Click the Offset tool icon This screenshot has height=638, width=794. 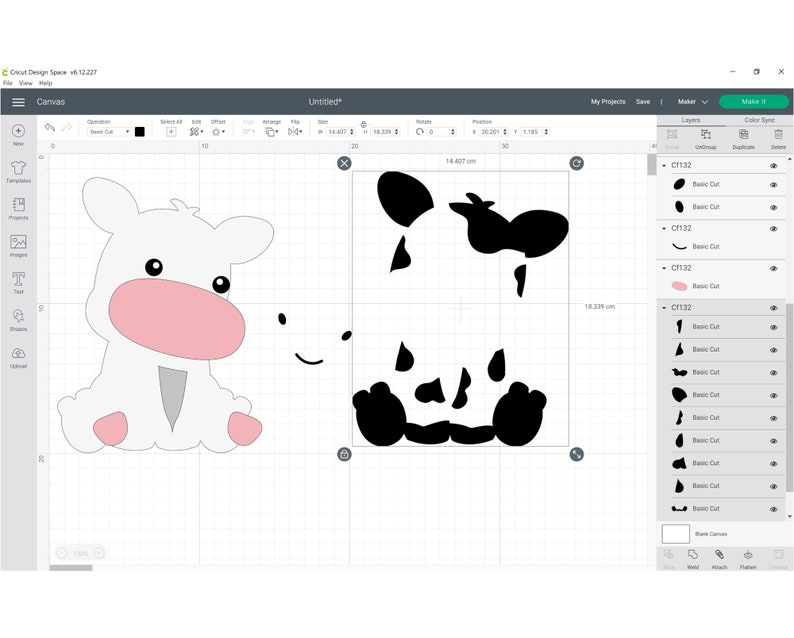tap(218, 132)
